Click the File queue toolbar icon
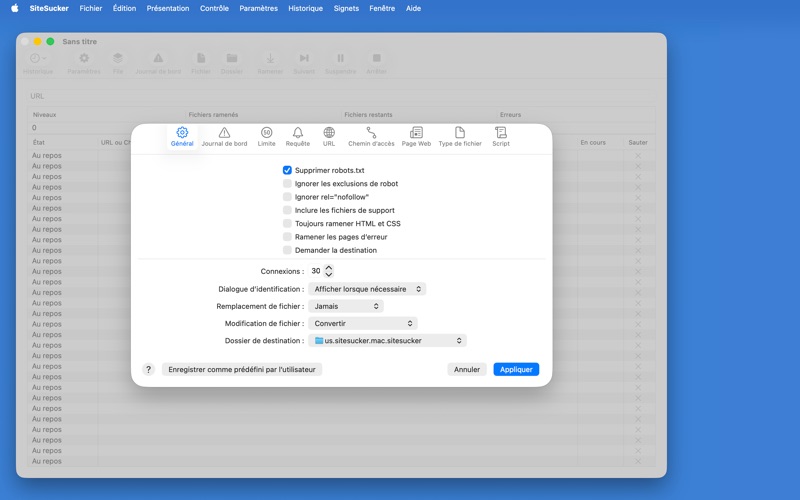 coord(118,58)
